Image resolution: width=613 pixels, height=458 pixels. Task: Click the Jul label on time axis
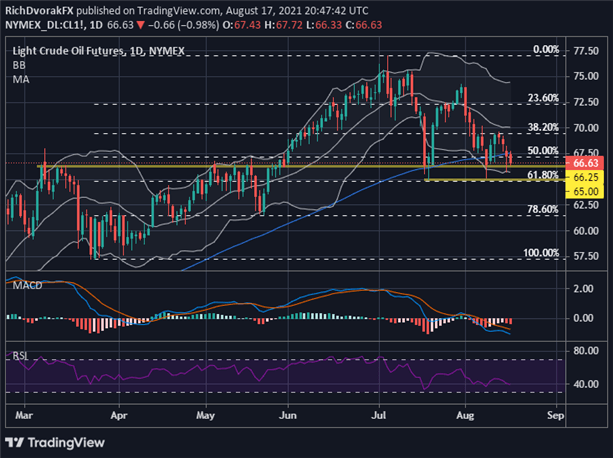pyautogui.click(x=379, y=411)
